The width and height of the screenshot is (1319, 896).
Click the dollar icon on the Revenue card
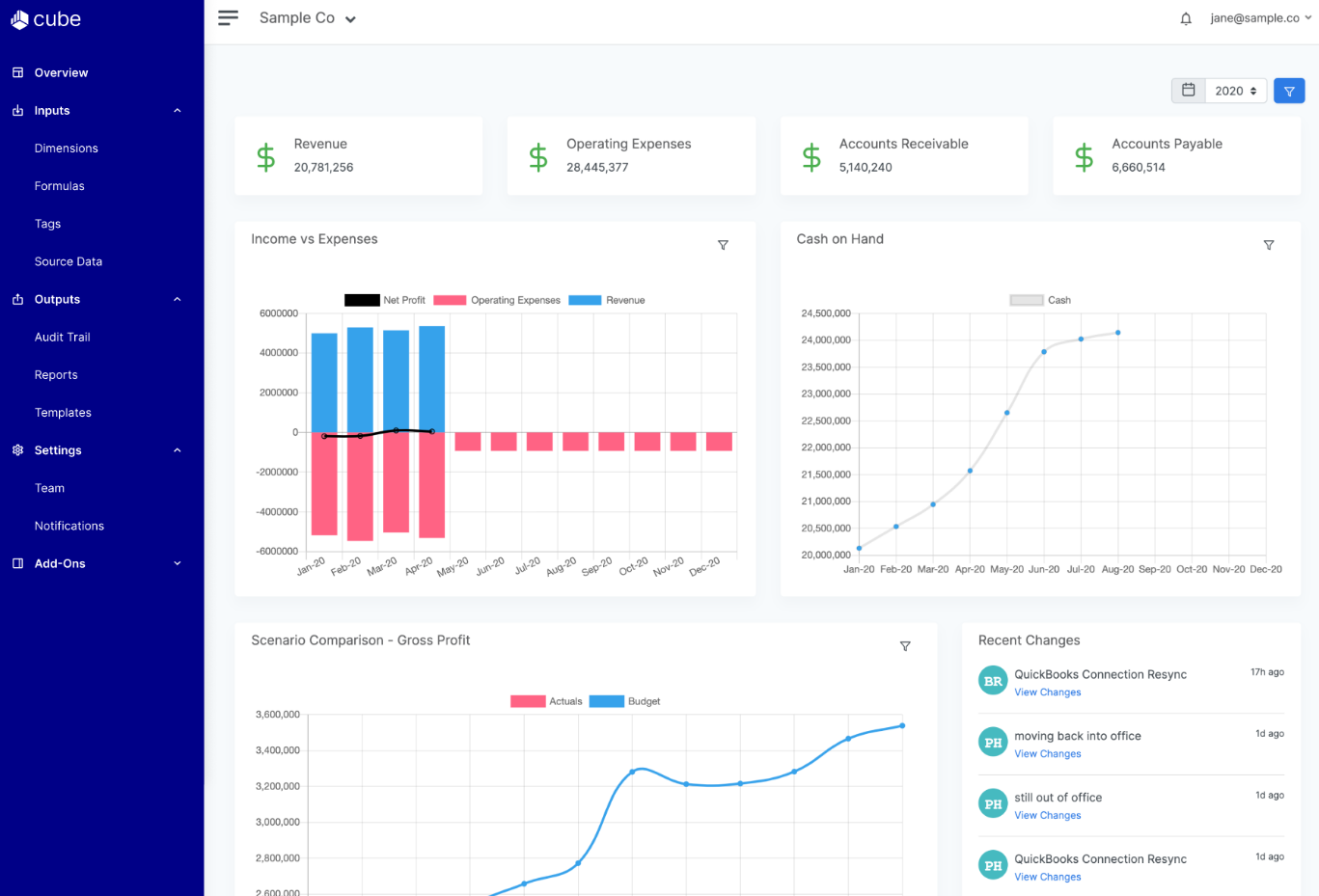coord(265,155)
